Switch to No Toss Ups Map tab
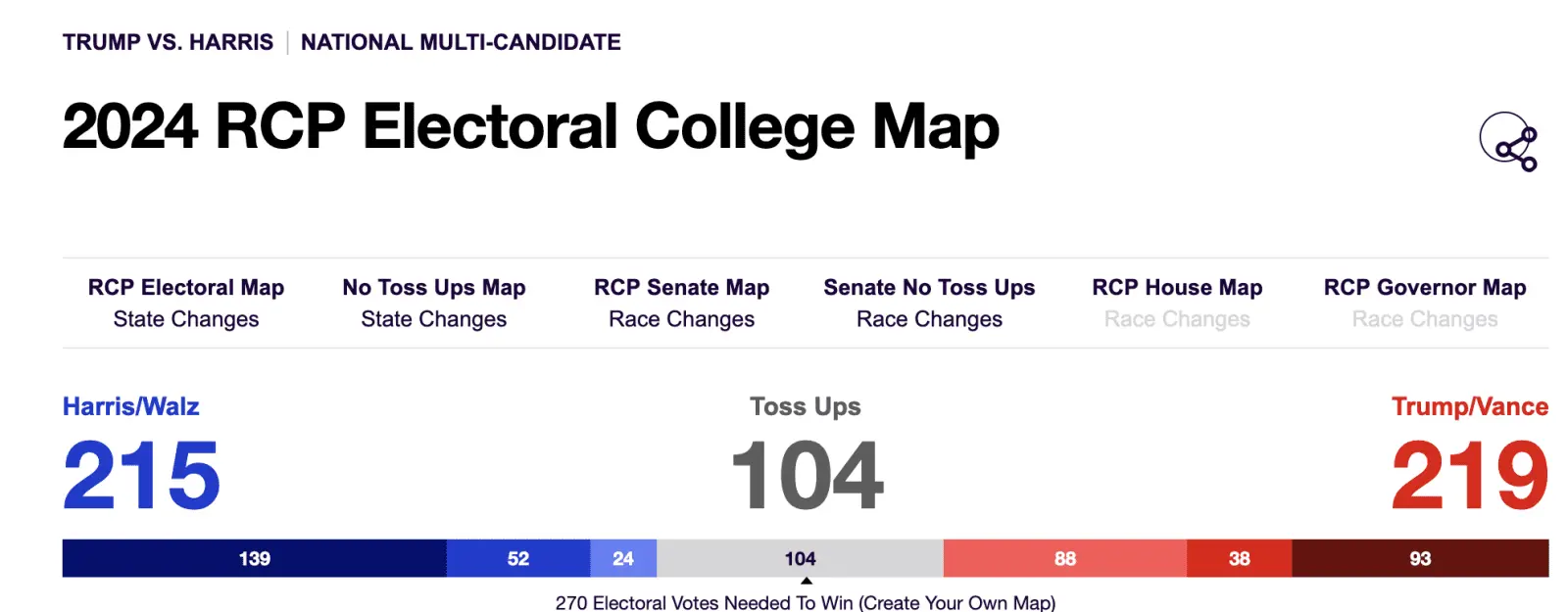Viewport: 1568px width, 612px height. point(434,287)
